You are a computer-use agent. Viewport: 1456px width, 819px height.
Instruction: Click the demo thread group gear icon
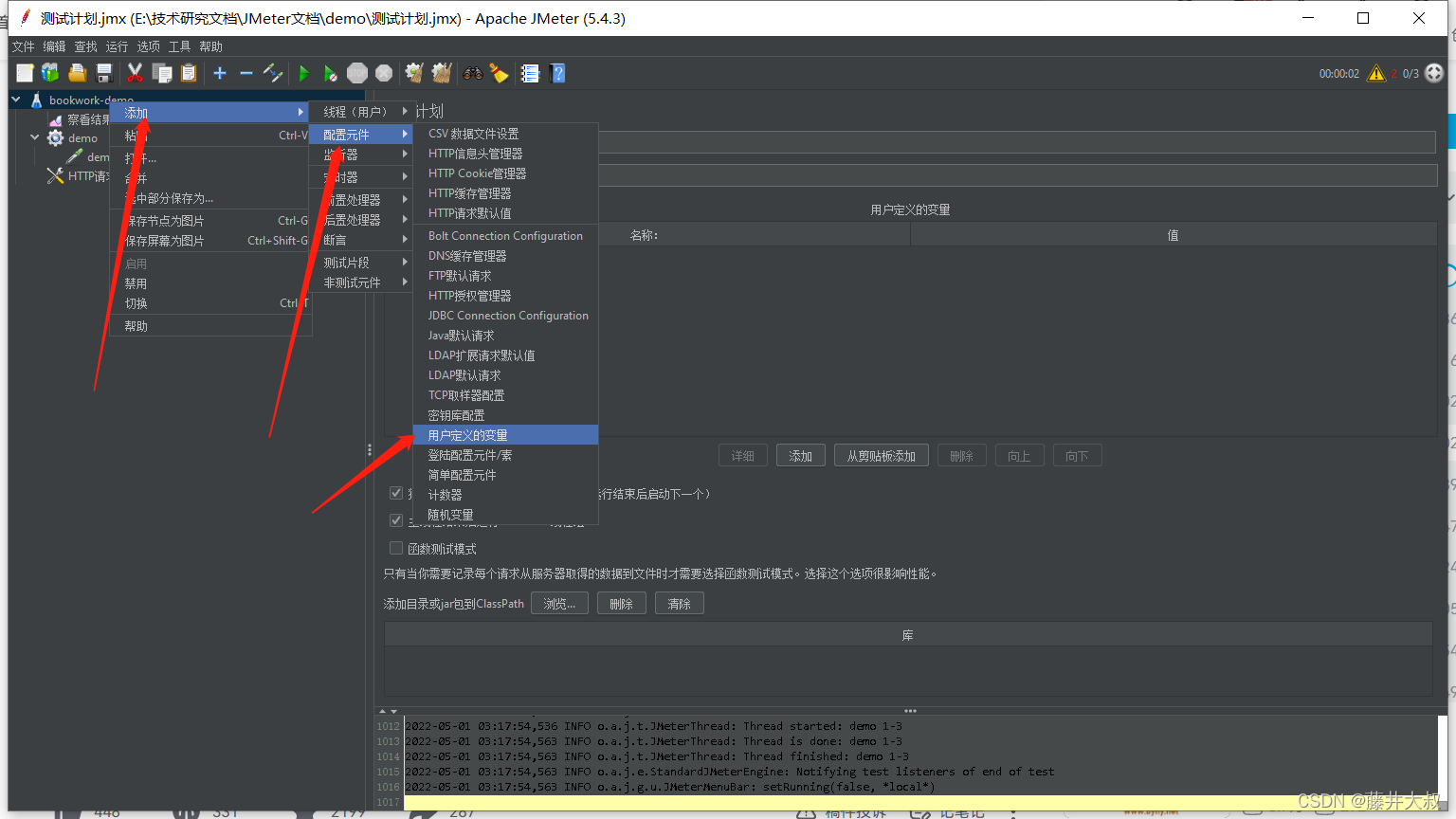click(x=56, y=137)
